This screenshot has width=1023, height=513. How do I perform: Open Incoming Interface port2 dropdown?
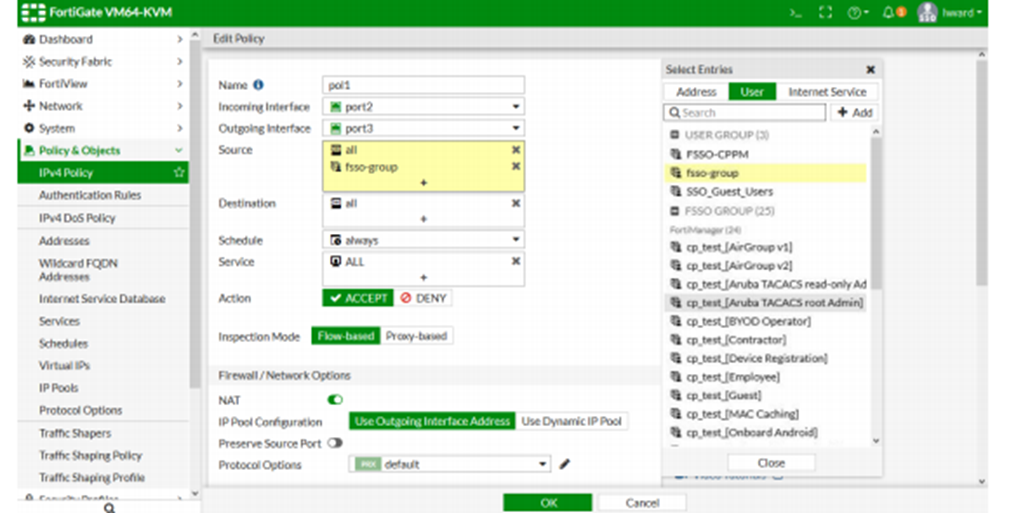pos(423,106)
